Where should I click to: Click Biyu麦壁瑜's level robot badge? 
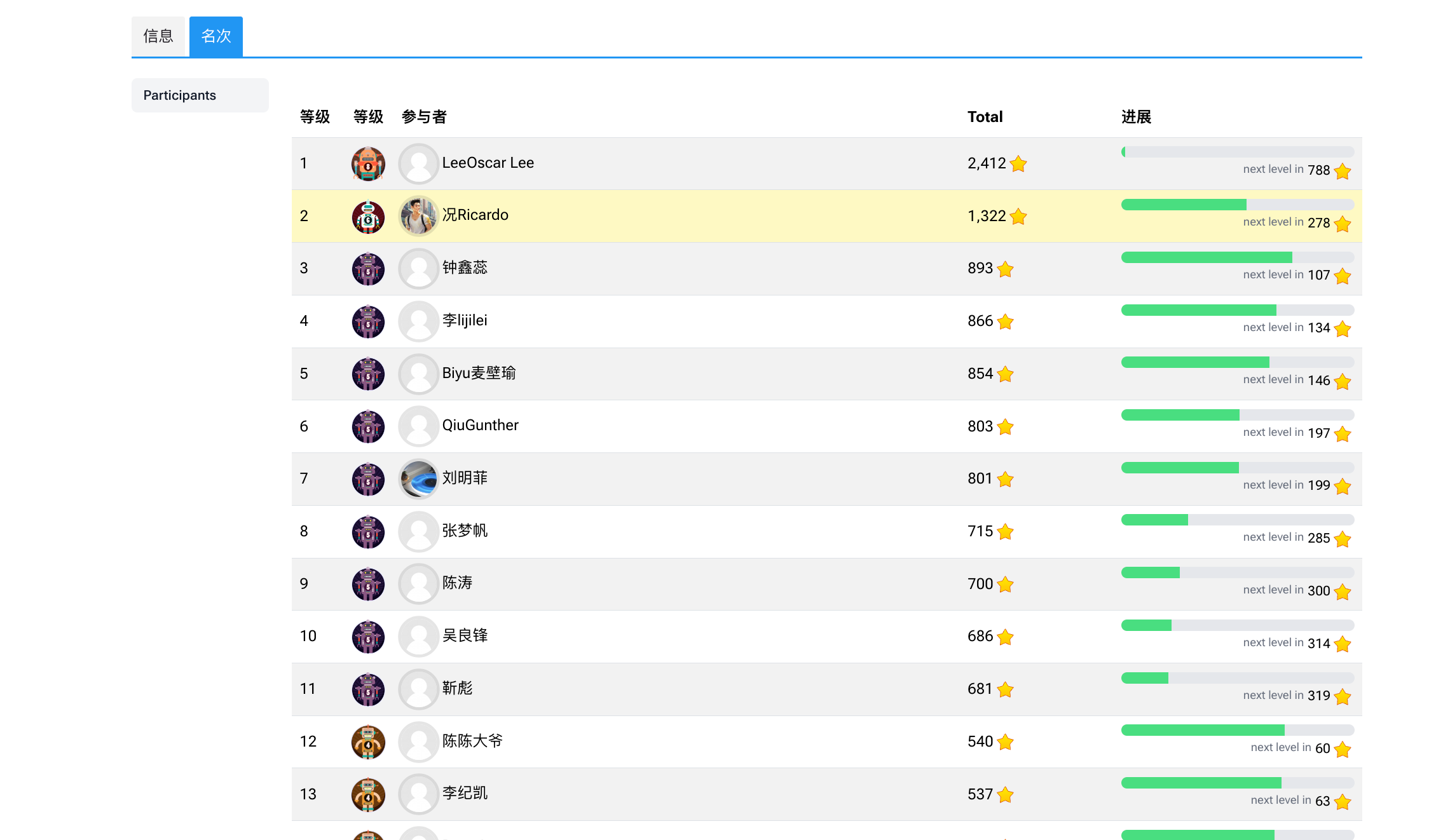click(x=368, y=374)
